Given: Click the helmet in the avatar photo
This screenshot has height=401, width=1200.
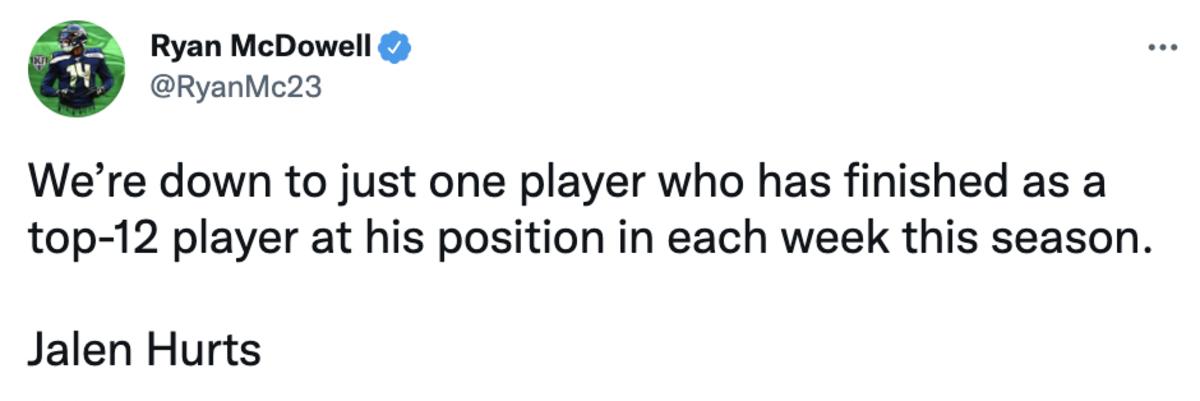Looking at the screenshot, I should pyautogui.click(x=73, y=39).
